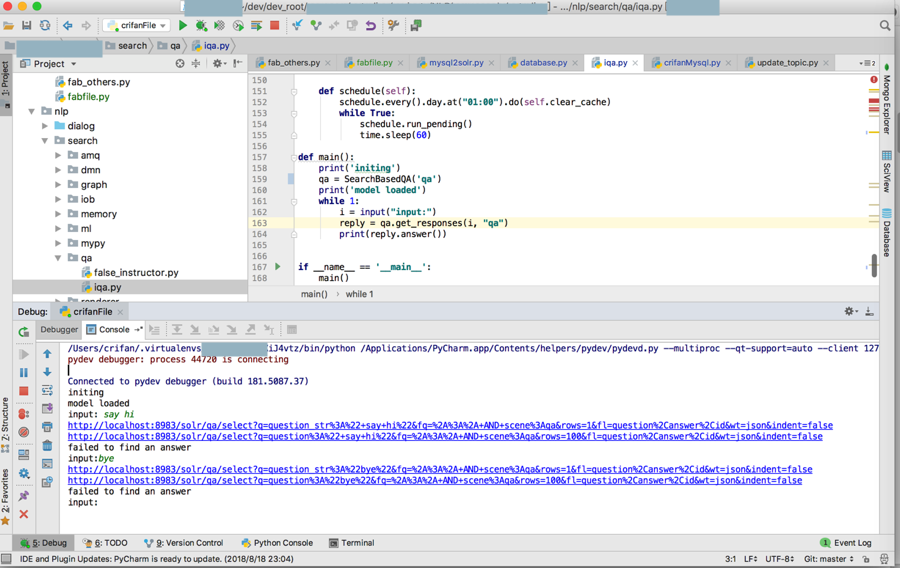Switch to the database.py editor tab

[543, 63]
